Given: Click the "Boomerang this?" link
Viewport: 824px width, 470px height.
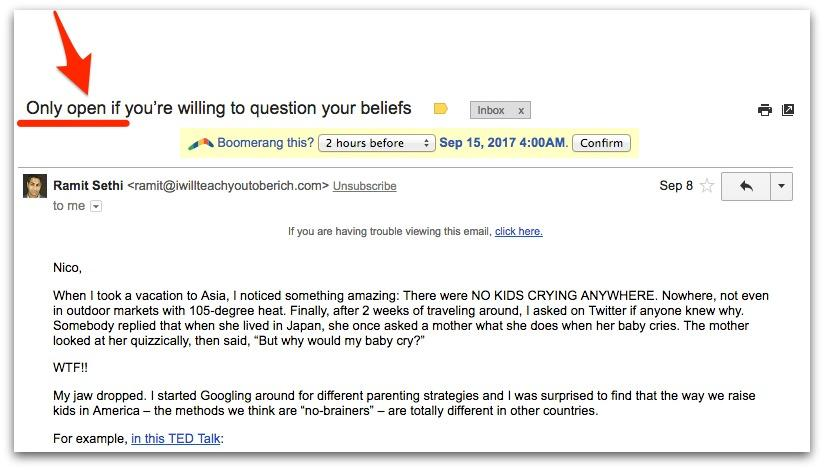Looking at the screenshot, I should coord(265,143).
